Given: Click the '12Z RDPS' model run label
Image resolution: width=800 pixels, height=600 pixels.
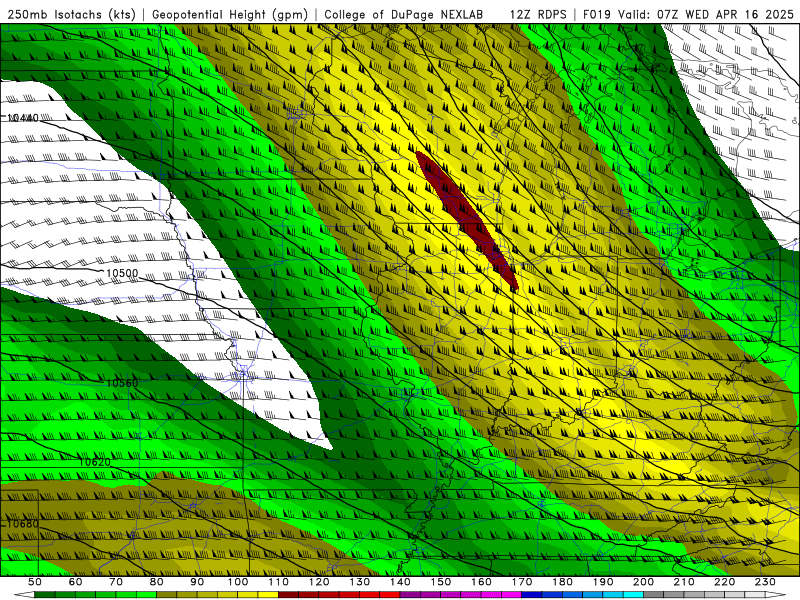Looking at the screenshot, I should pyautogui.click(x=537, y=15).
